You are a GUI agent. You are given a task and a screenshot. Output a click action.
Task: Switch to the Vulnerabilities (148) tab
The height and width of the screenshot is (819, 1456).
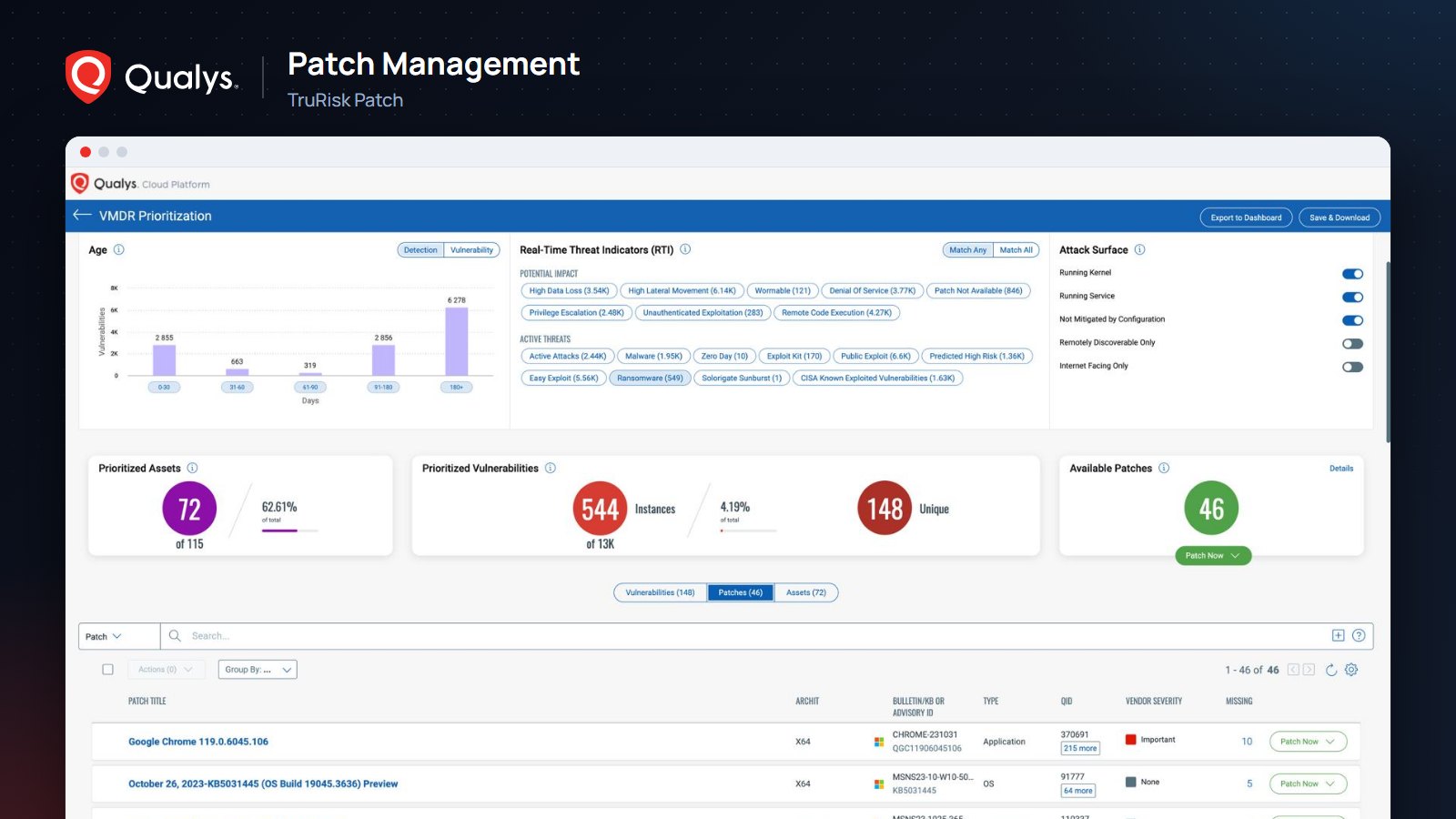pyautogui.click(x=660, y=592)
